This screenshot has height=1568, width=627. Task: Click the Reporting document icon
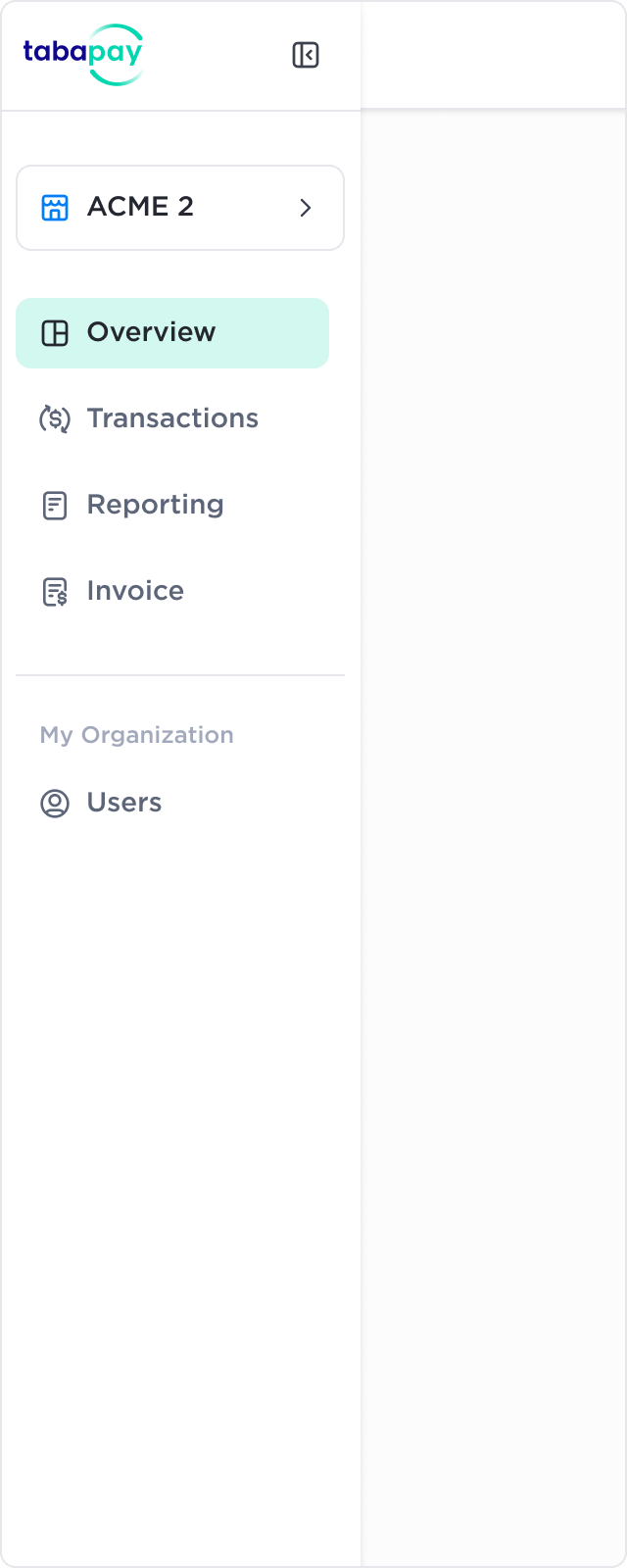coord(55,506)
